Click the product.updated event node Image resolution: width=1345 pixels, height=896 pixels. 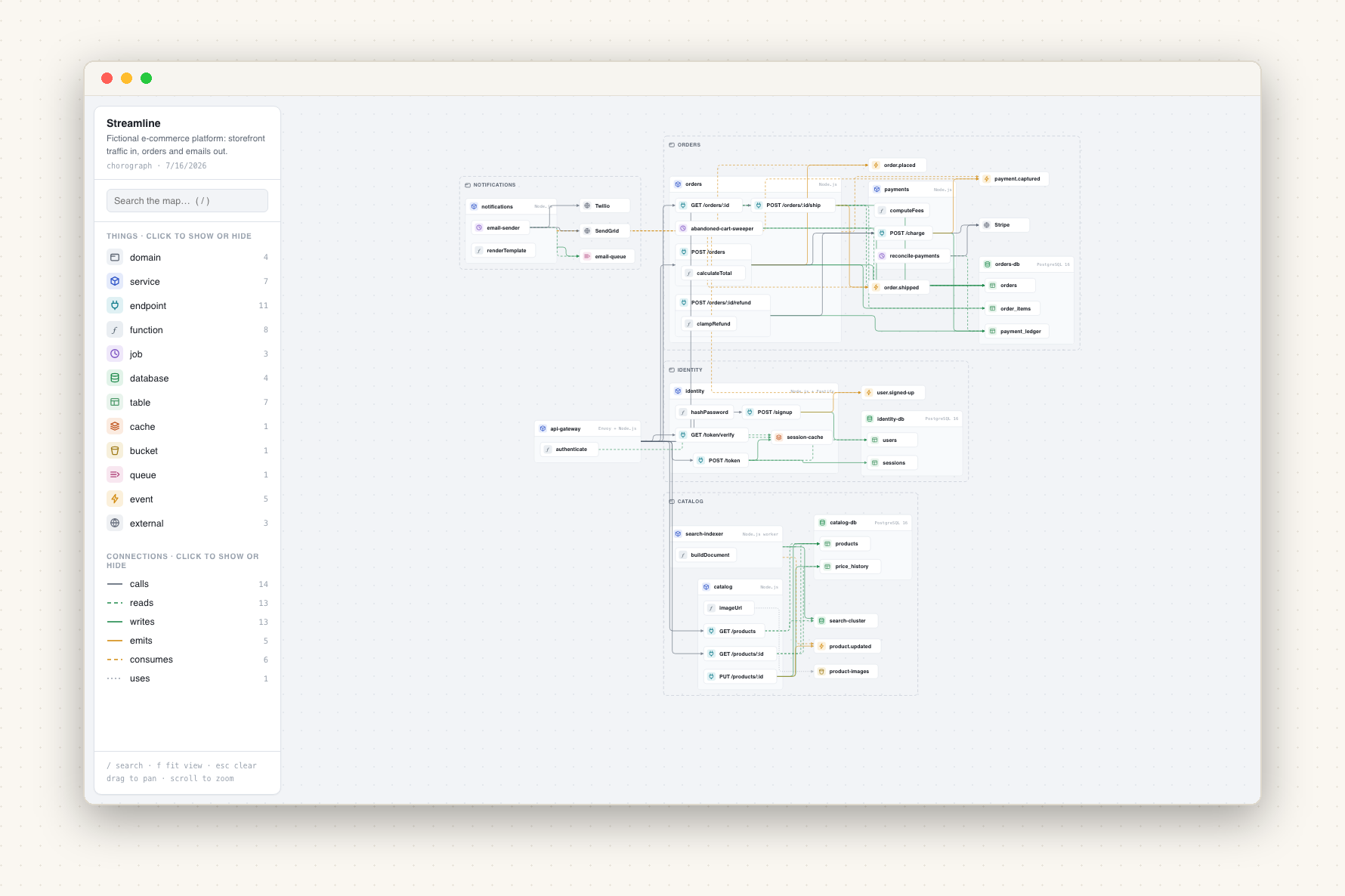tap(848, 647)
